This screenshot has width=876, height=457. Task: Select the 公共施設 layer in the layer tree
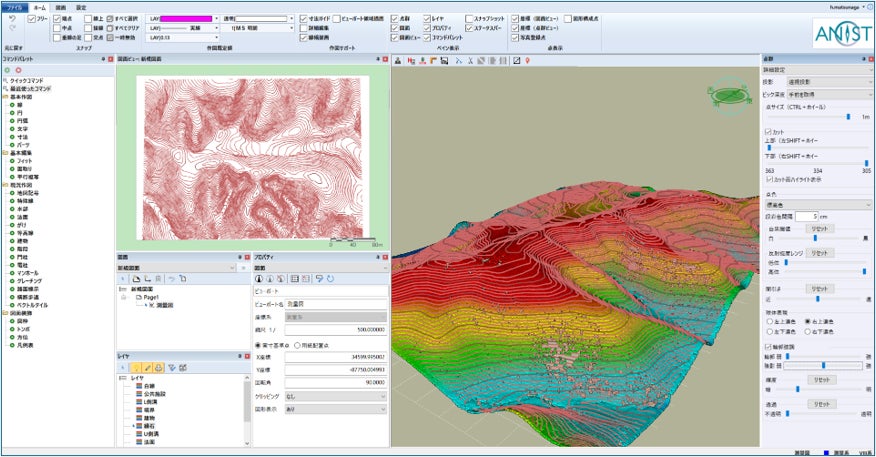[x=157, y=393]
